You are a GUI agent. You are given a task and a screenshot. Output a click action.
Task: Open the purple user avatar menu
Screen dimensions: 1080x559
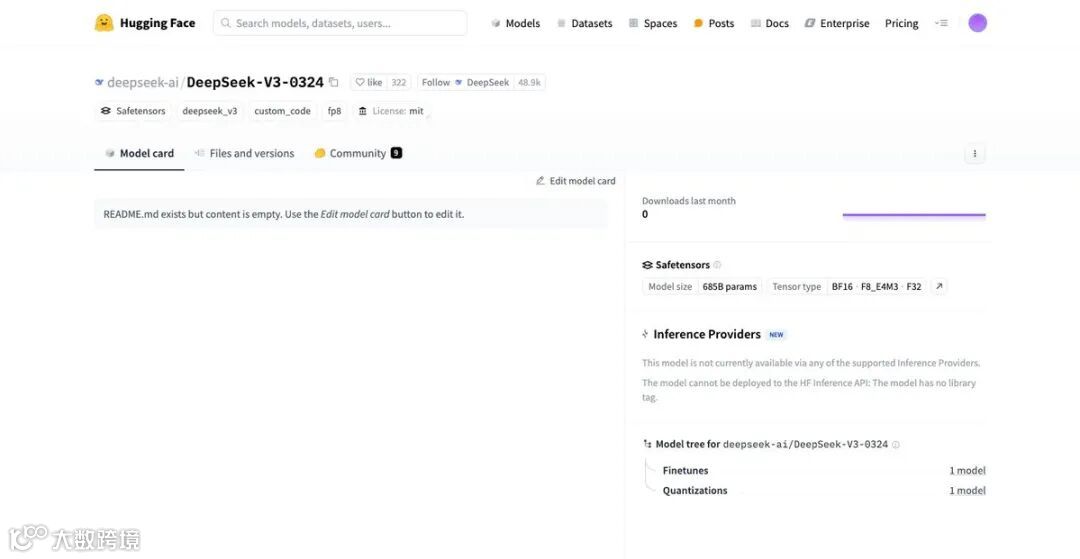[977, 23]
